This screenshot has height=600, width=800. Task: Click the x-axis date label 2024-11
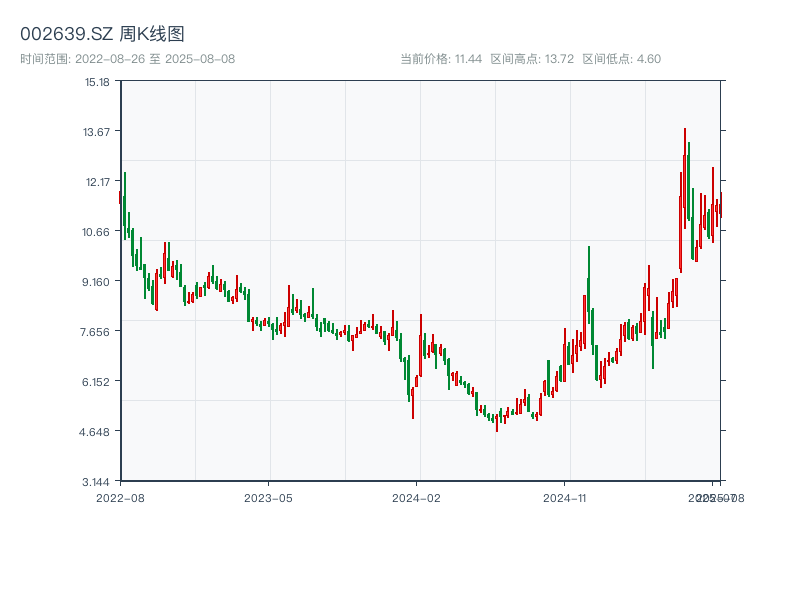coord(564,498)
